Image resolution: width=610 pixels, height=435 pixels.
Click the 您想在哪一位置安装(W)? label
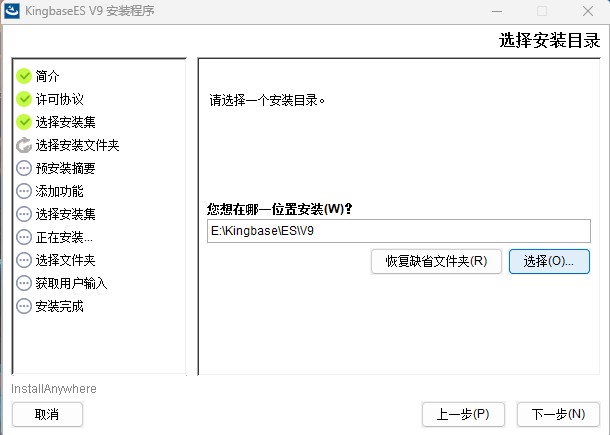pos(280,209)
